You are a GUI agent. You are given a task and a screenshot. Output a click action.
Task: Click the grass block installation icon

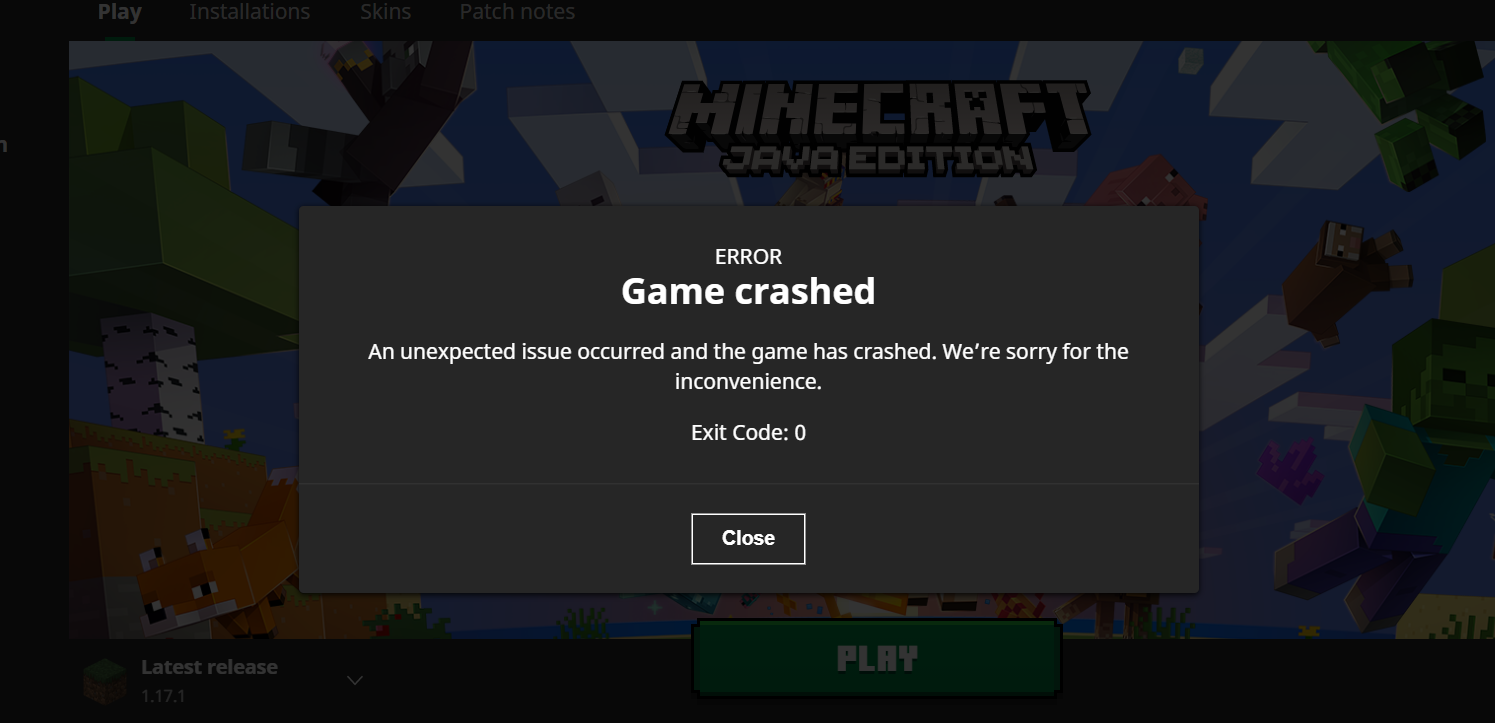click(105, 681)
